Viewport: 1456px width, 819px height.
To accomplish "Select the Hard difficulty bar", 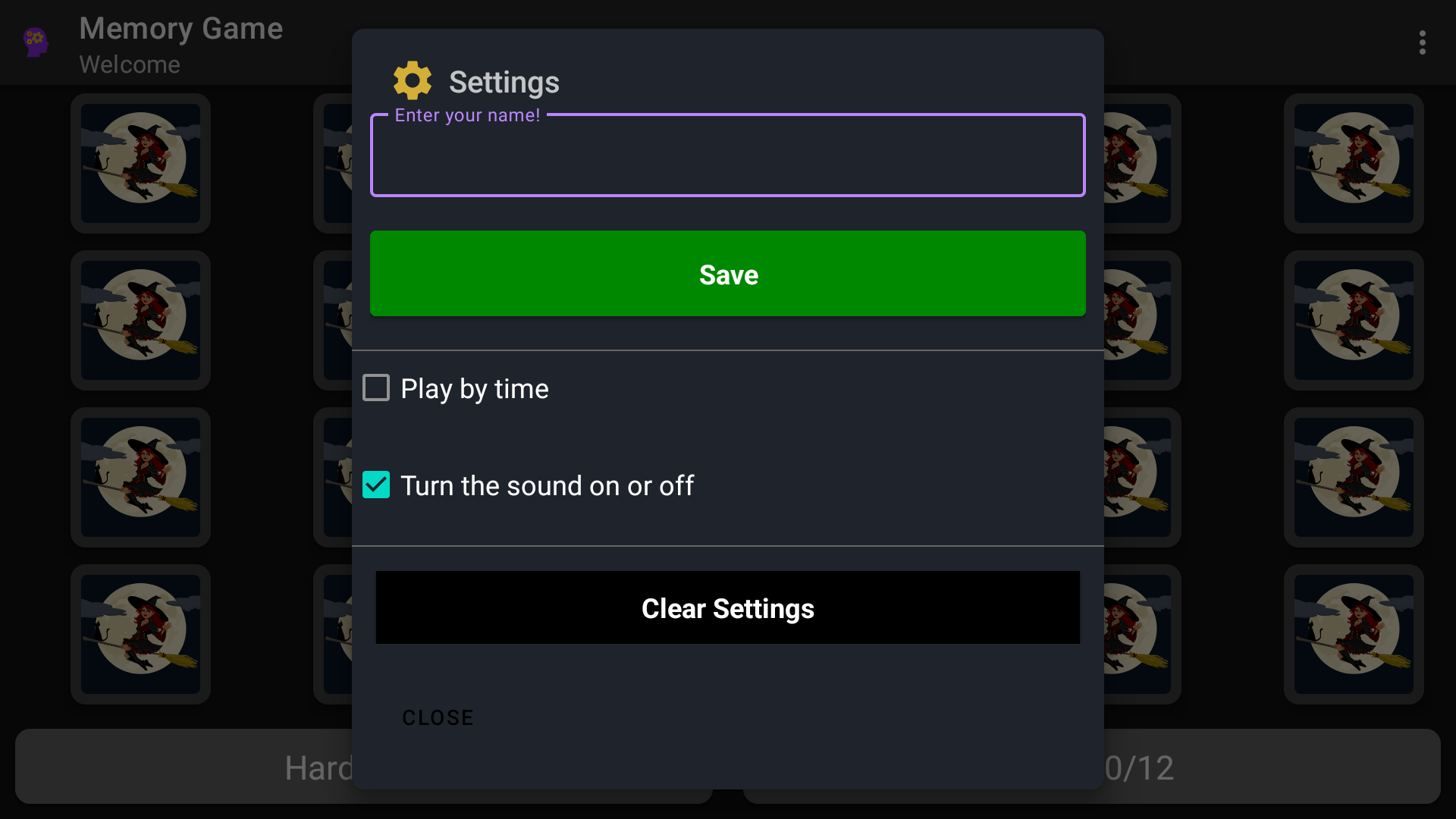I will pyautogui.click(x=318, y=767).
